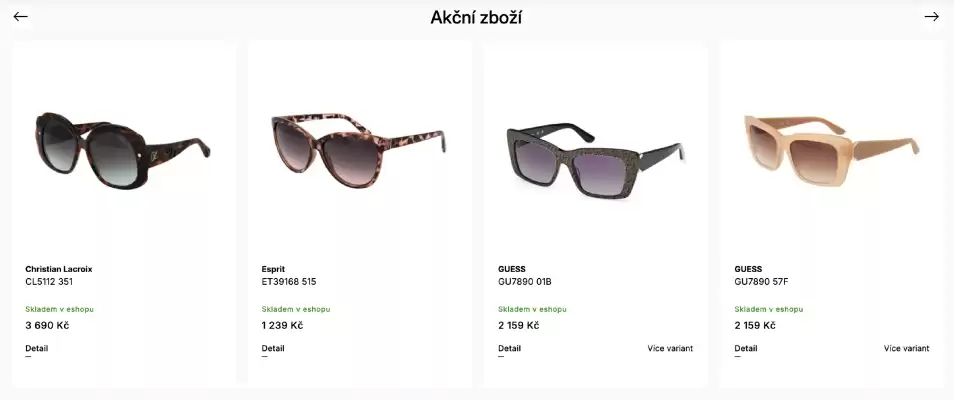954x400 pixels.
Task: Click the ET39168 515 model title
Action: (289, 282)
